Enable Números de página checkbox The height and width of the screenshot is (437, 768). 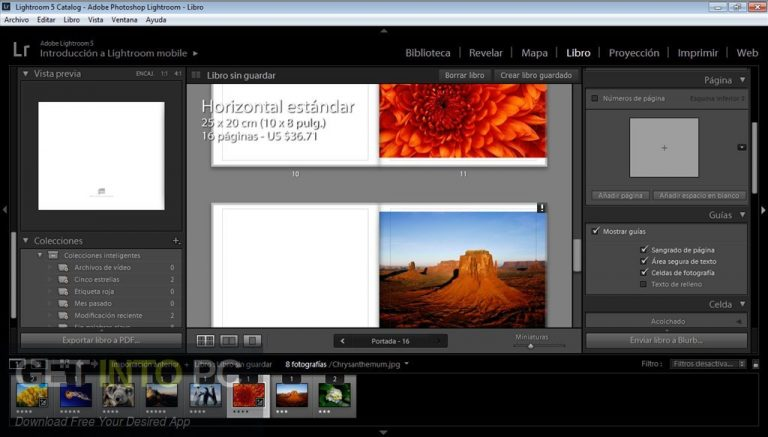click(x=595, y=98)
